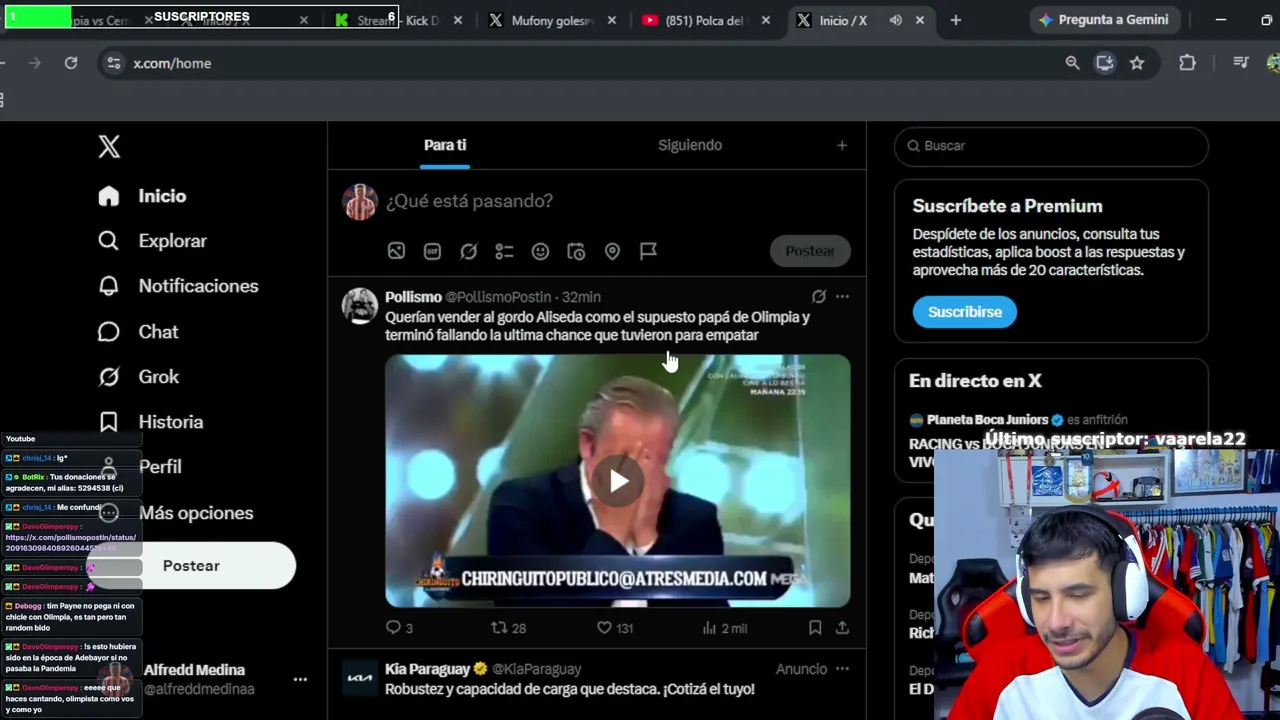
Task: Open the emoji picker in composer
Action: click(540, 251)
